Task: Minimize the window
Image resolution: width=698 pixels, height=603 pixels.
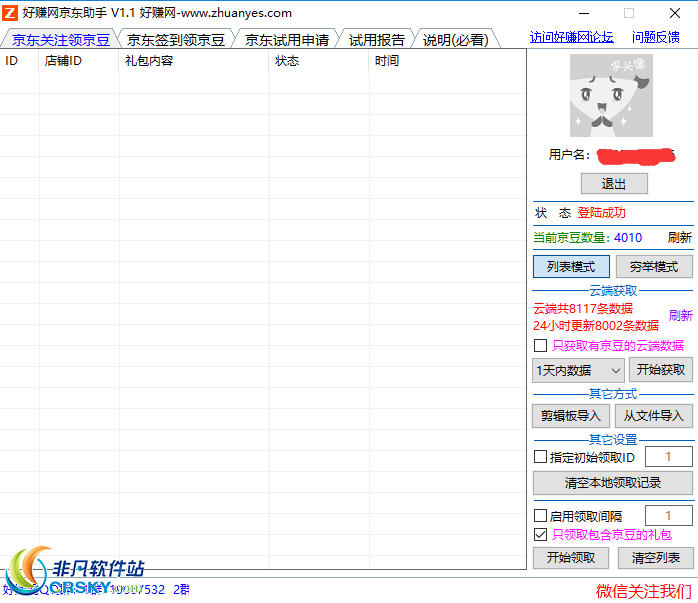Action: pyautogui.click(x=584, y=13)
